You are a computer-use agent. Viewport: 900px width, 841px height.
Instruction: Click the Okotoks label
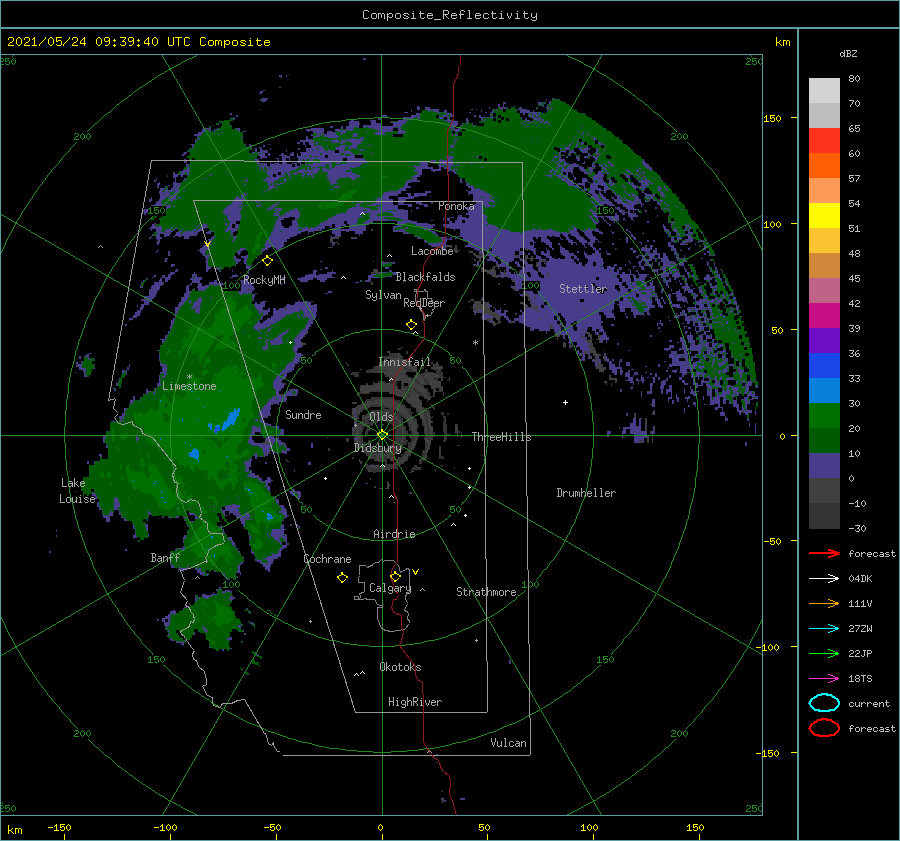point(400,666)
